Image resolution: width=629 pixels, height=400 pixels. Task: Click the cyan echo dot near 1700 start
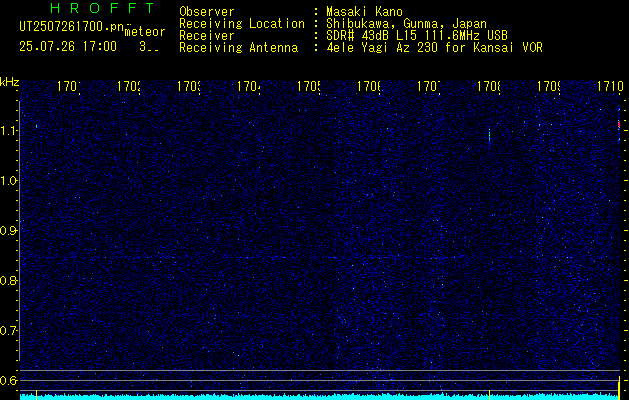click(37, 126)
